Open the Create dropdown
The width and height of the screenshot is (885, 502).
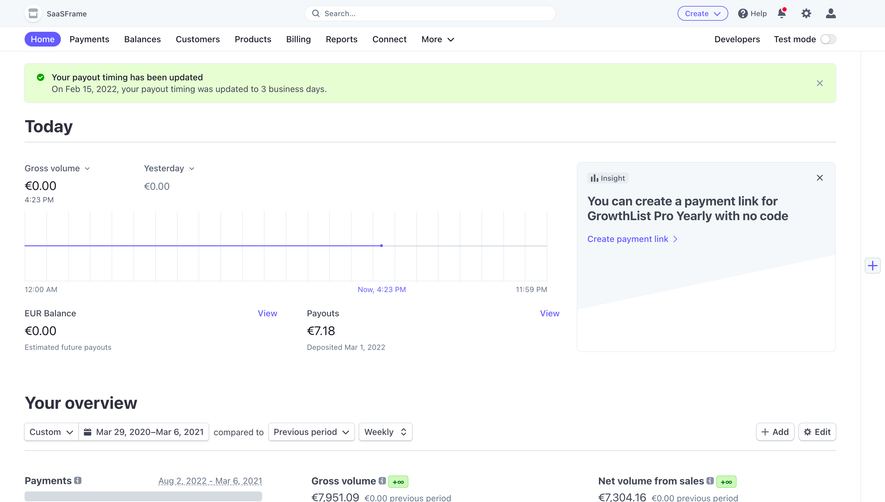(x=703, y=14)
